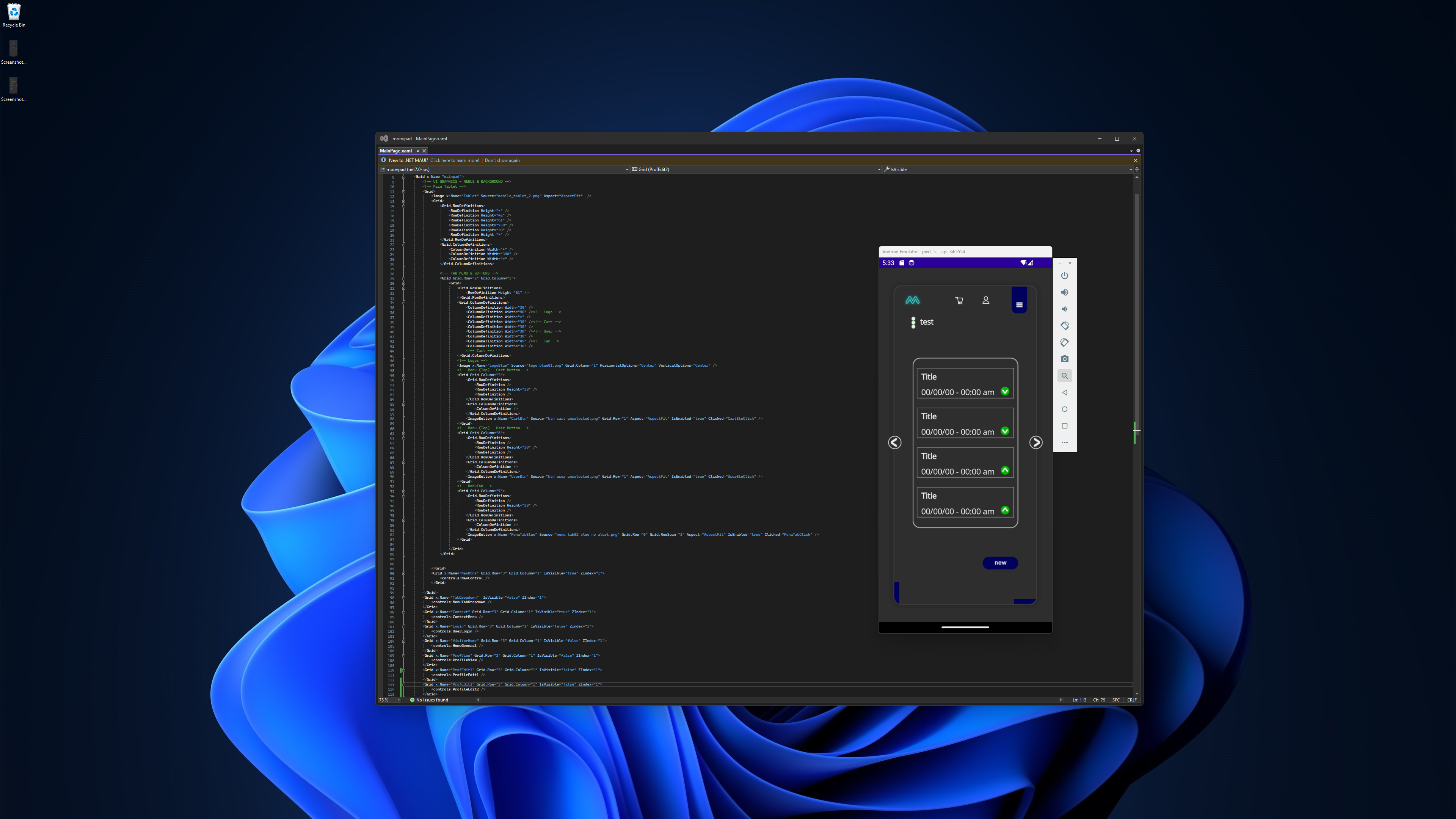Collapse the ProfEdit1 Grid fold marker

pos(403,670)
